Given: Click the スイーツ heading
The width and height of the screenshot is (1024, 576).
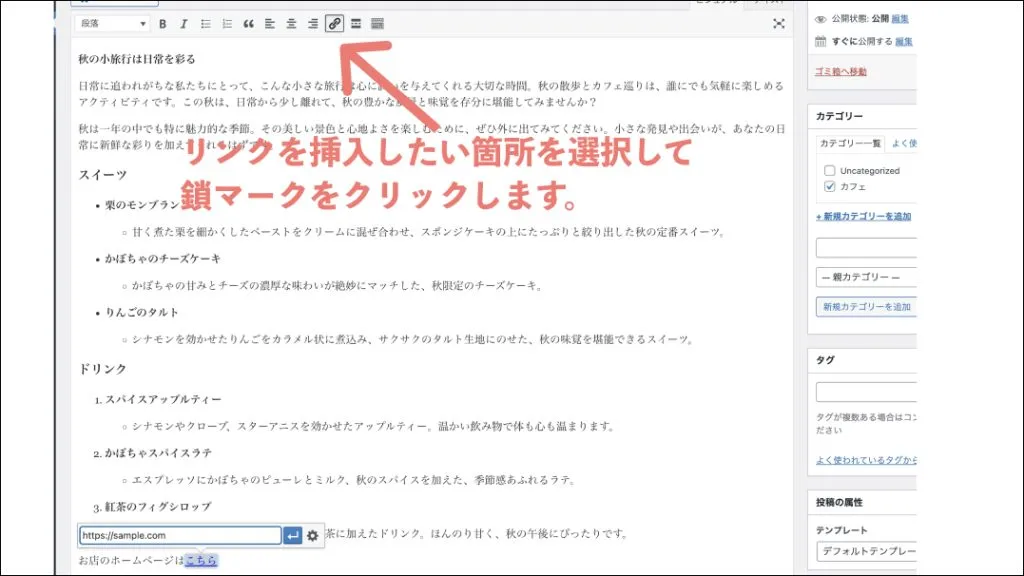Looking at the screenshot, I should [x=103, y=175].
